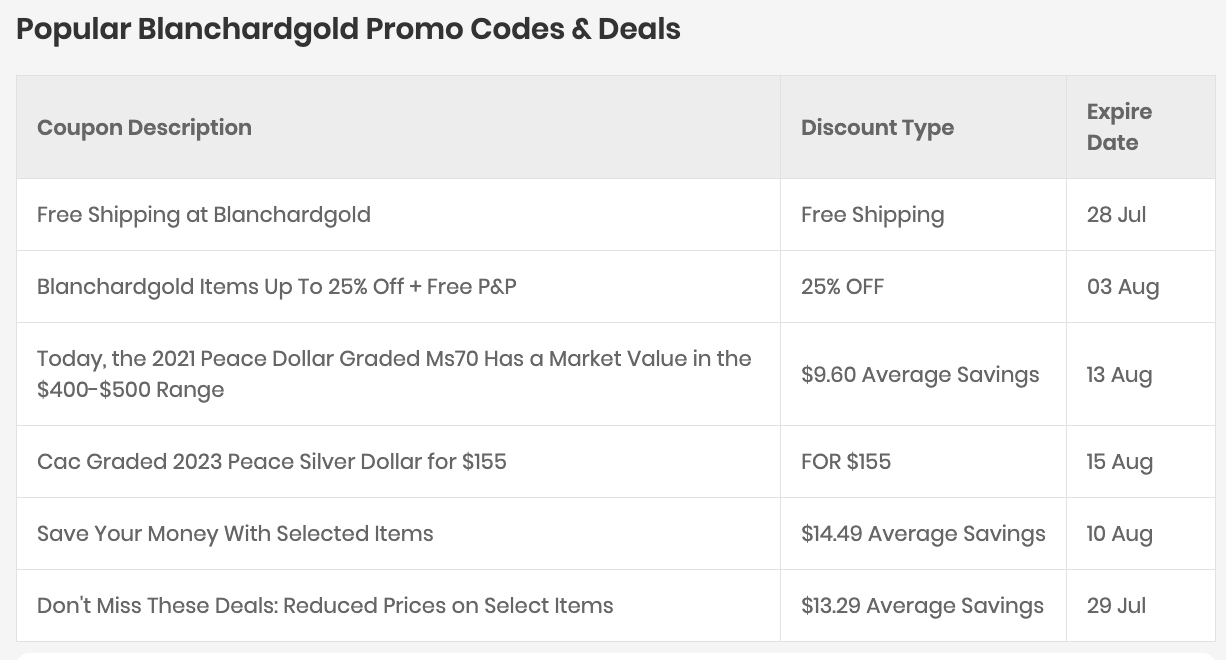Screen dimensions: 1226x660
Task: Click the Expire Date column header
Action: click(x=1119, y=127)
